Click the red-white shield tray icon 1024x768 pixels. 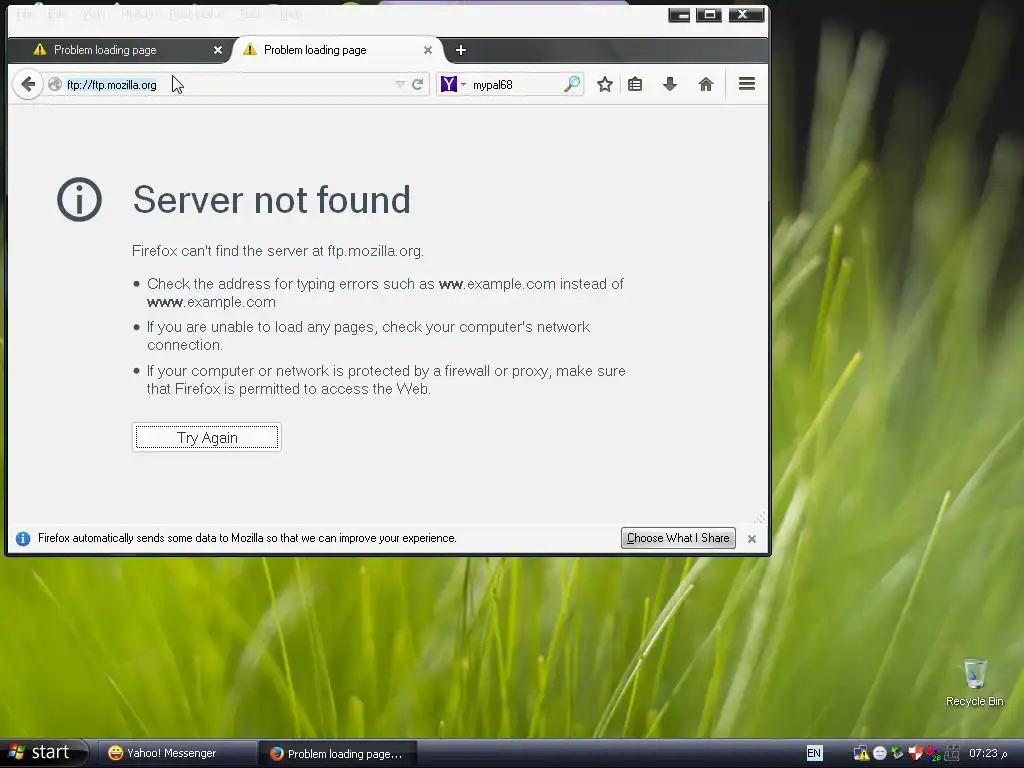916,754
